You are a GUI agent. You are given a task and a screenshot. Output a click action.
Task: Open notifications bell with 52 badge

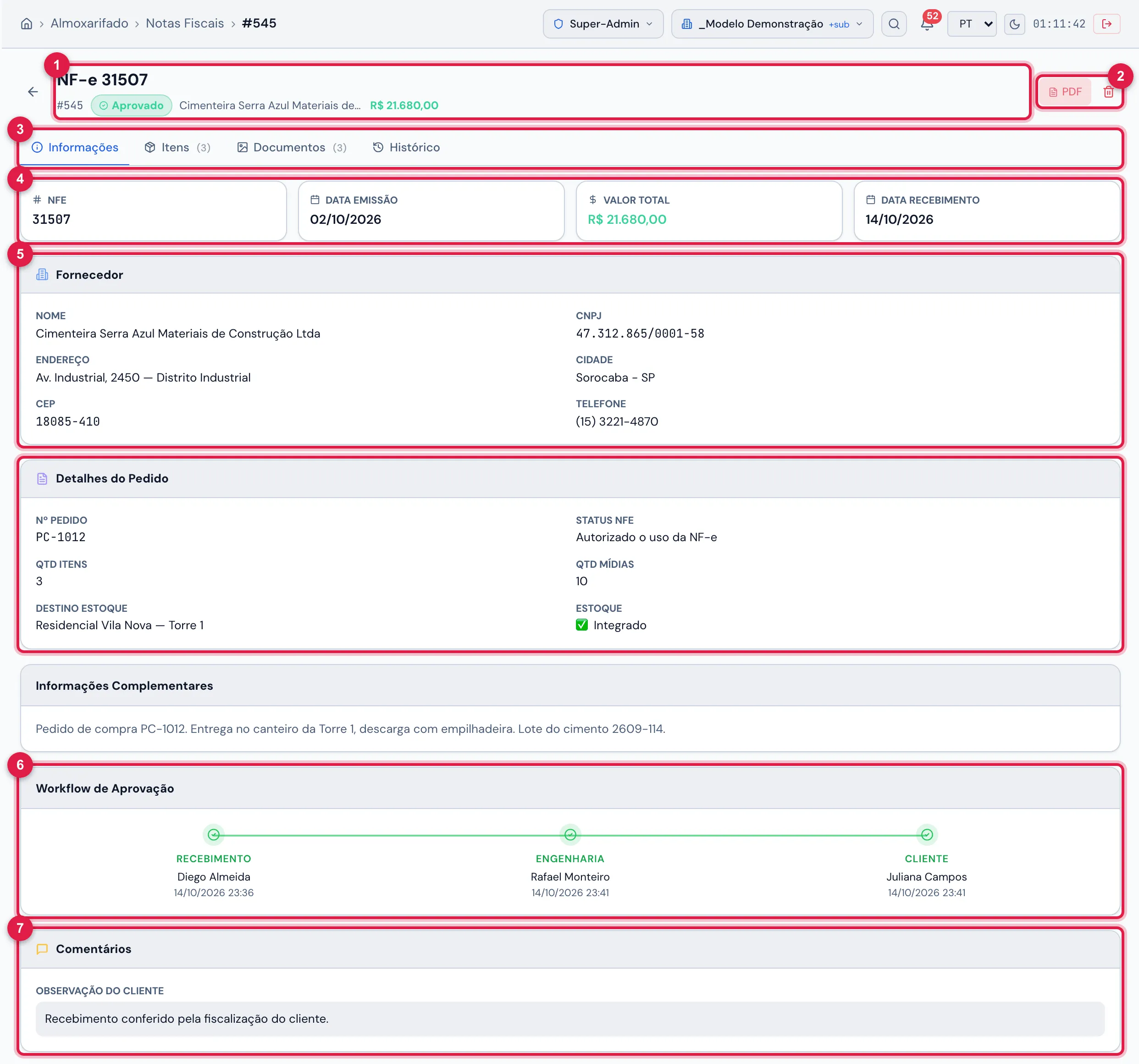tap(927, 24)
